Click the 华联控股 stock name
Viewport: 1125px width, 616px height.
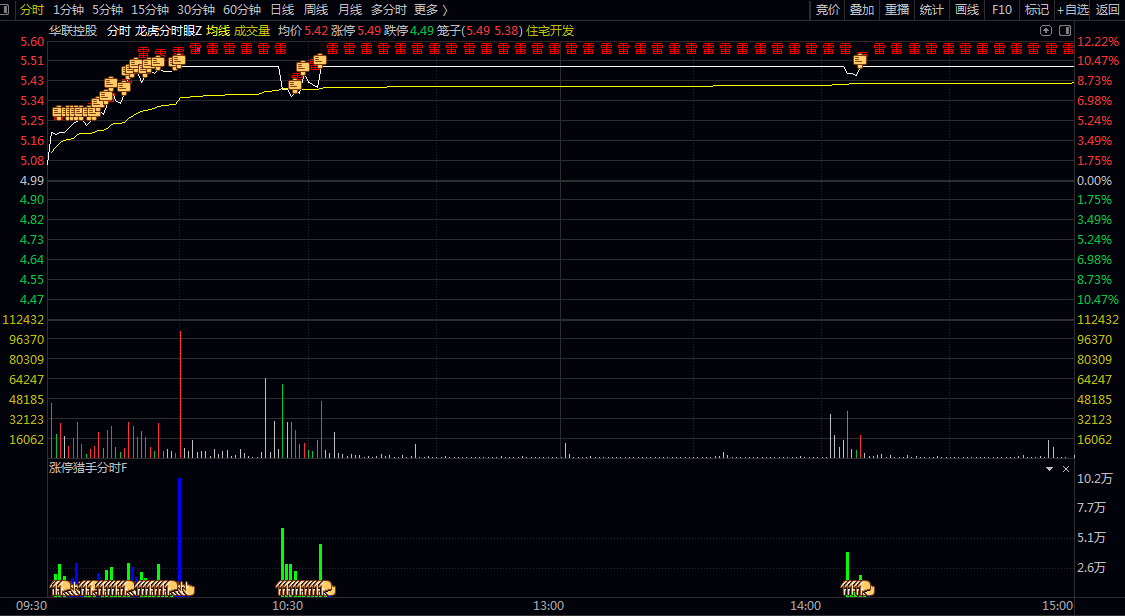click(72, 30)
